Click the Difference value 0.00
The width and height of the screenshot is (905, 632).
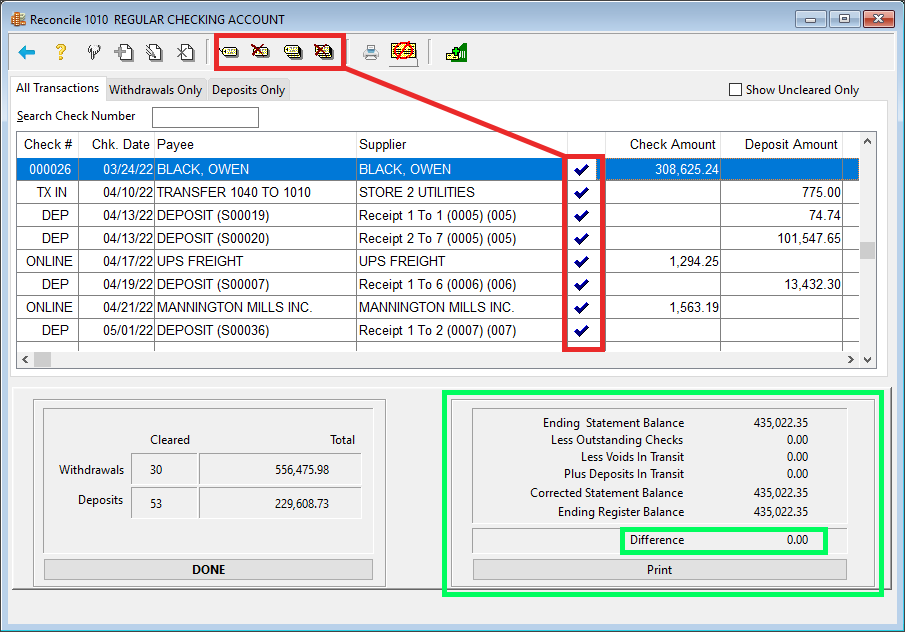pos(797,540)
